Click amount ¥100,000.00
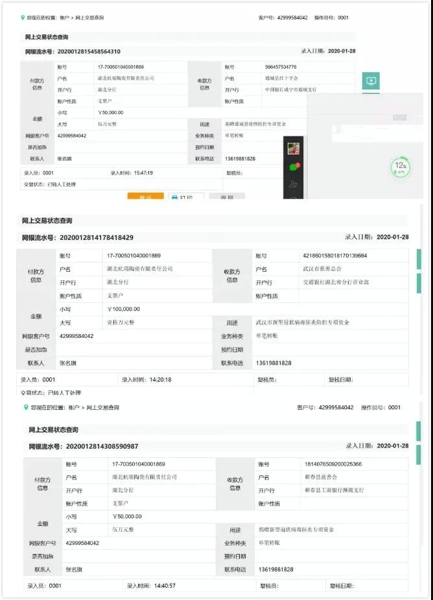The image size is (433, 600). tap(124, 309)
